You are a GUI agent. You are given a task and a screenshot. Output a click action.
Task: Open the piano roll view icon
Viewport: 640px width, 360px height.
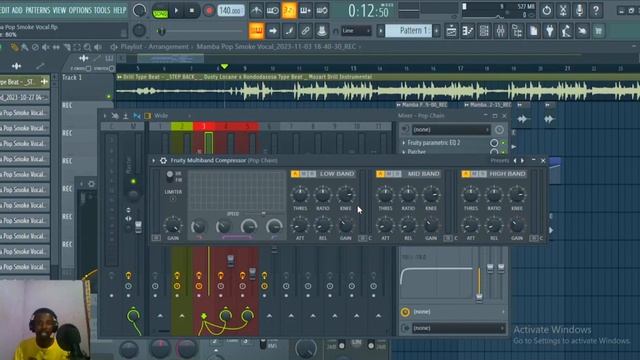(468, 31)
